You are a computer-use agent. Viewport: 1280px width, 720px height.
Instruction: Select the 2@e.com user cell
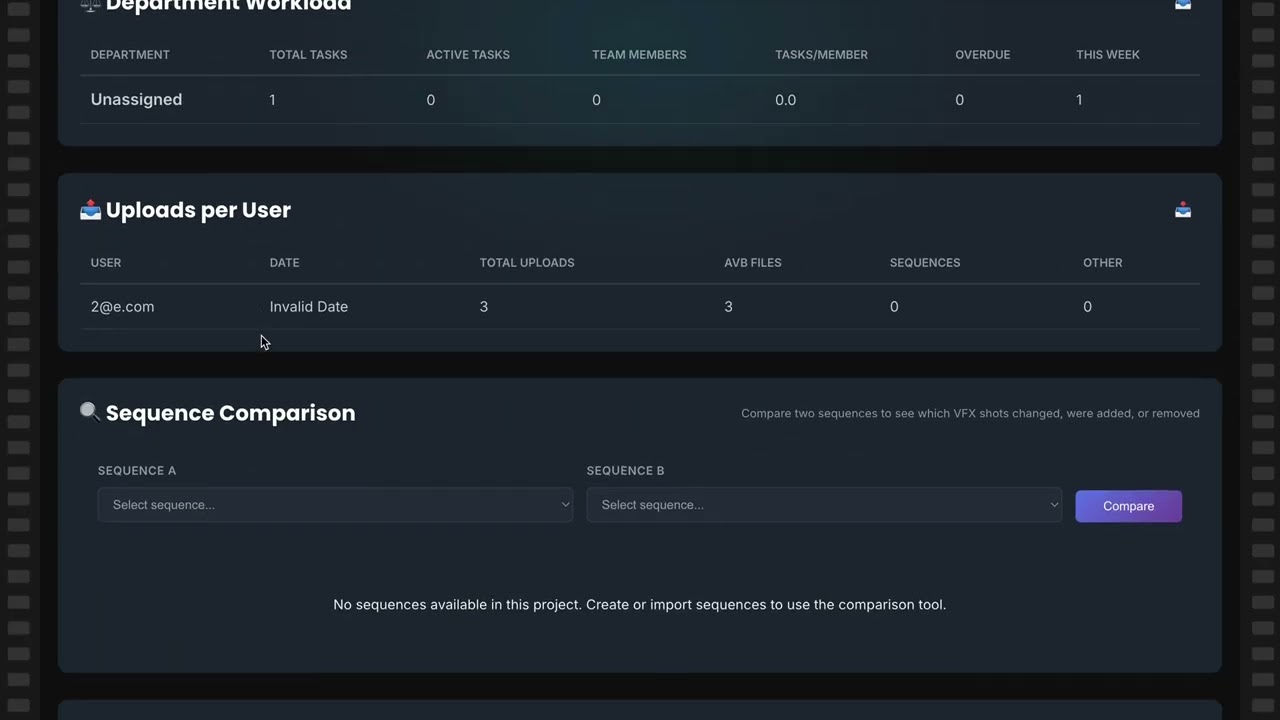click(x=122, y=307)
